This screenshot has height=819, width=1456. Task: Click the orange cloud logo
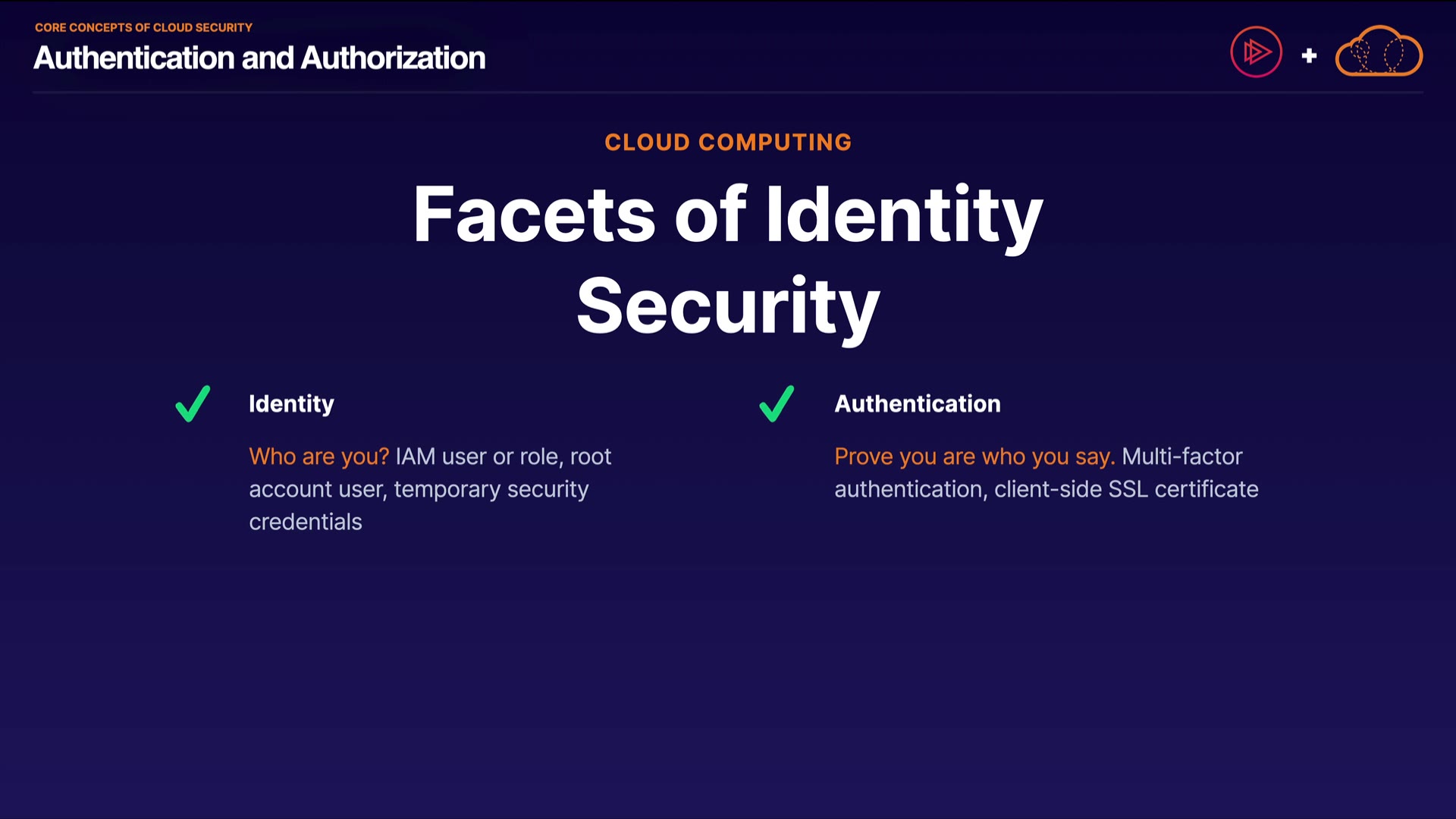pyautogui.click(x=1379, y=52)
